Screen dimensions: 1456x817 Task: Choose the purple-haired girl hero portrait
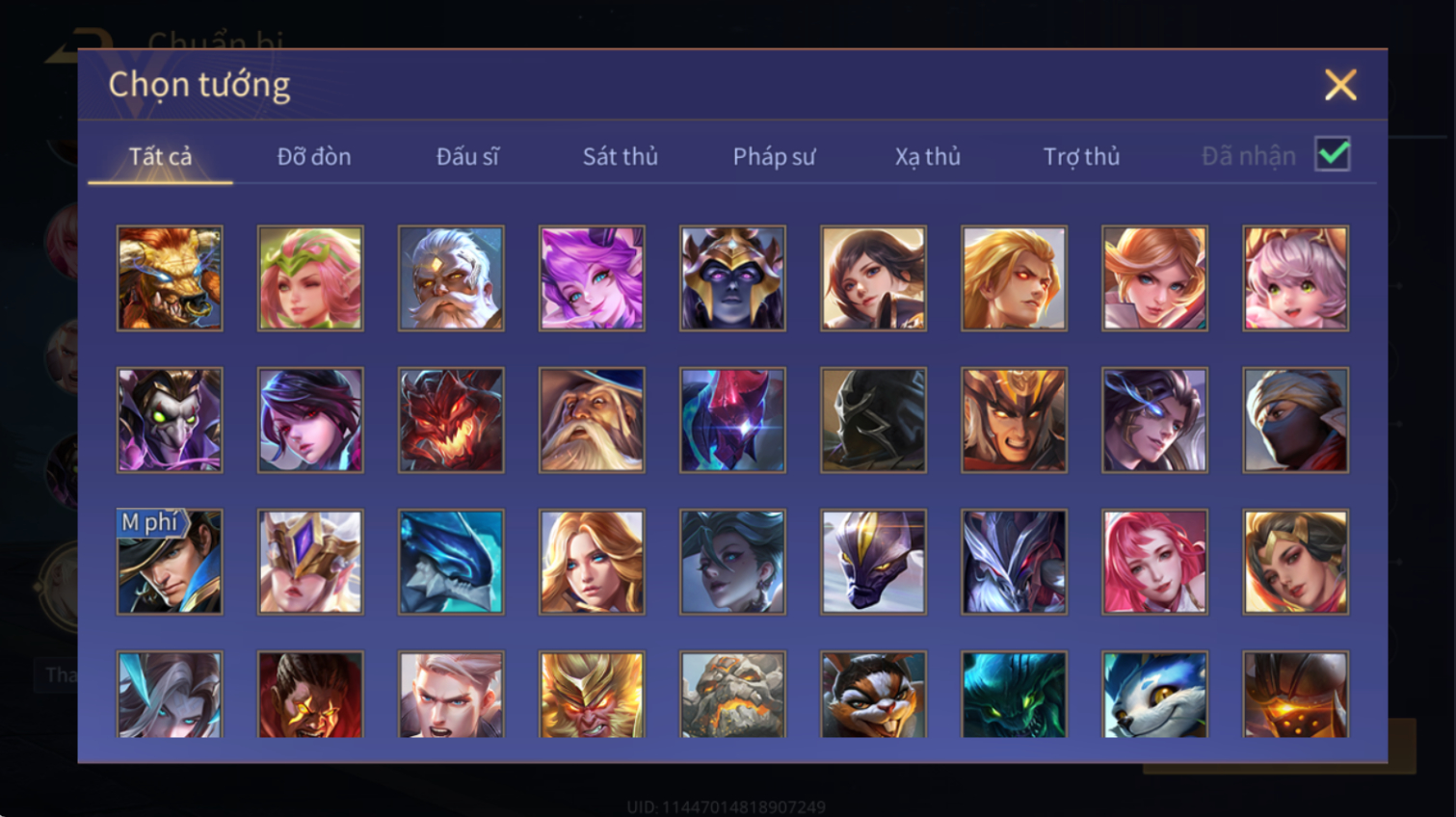coord(592,278)
